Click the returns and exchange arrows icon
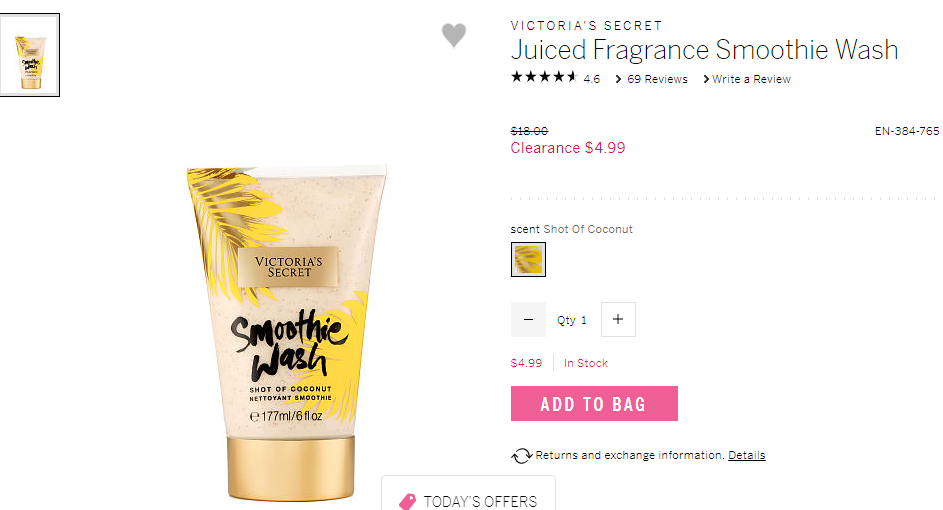Image resolution: width=943 pixels, height=510 pixels. (x=521, y=456)
